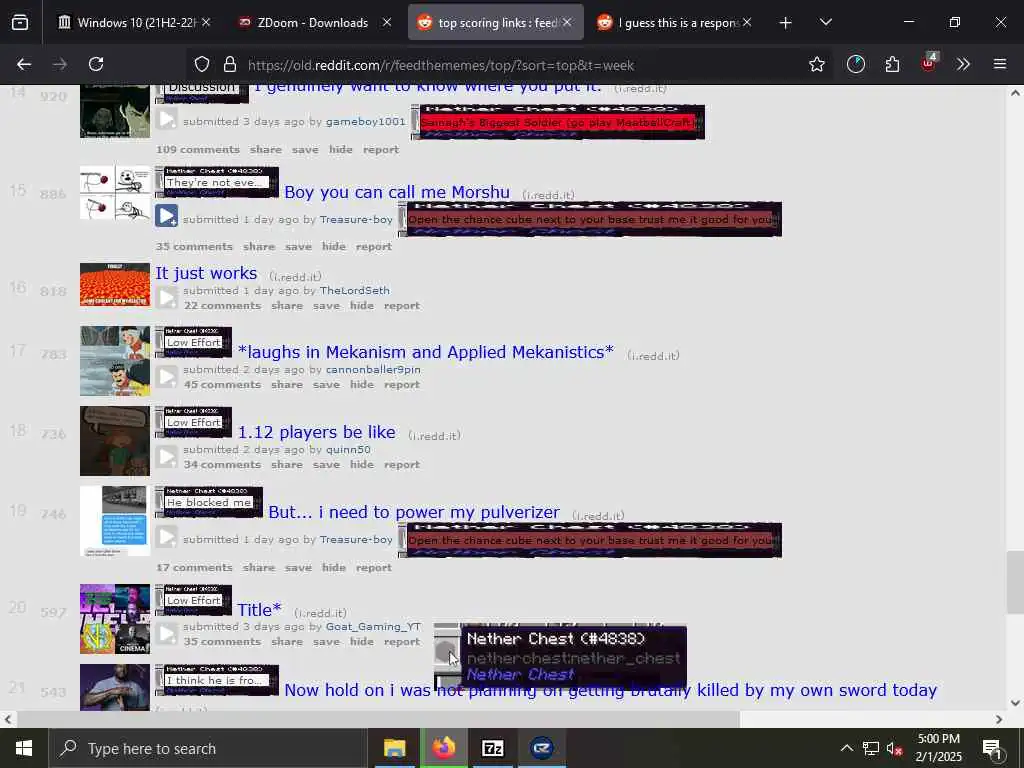
Task: View user profile quinn50
Action: 348,450
